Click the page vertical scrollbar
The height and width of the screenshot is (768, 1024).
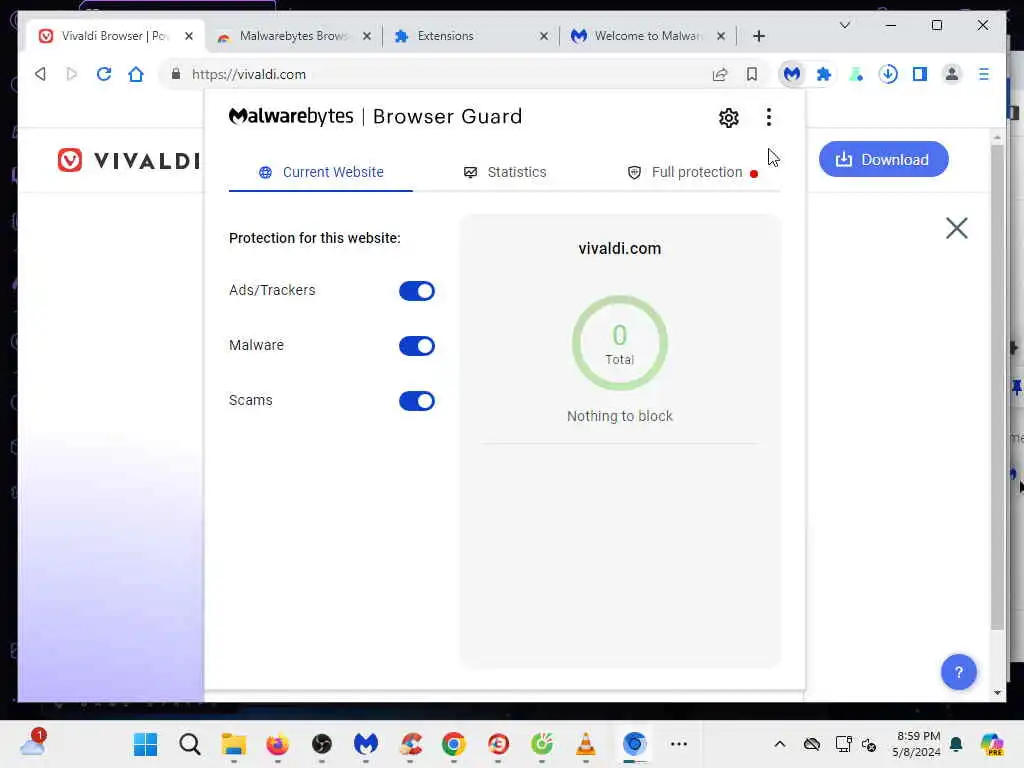(997, 387)
